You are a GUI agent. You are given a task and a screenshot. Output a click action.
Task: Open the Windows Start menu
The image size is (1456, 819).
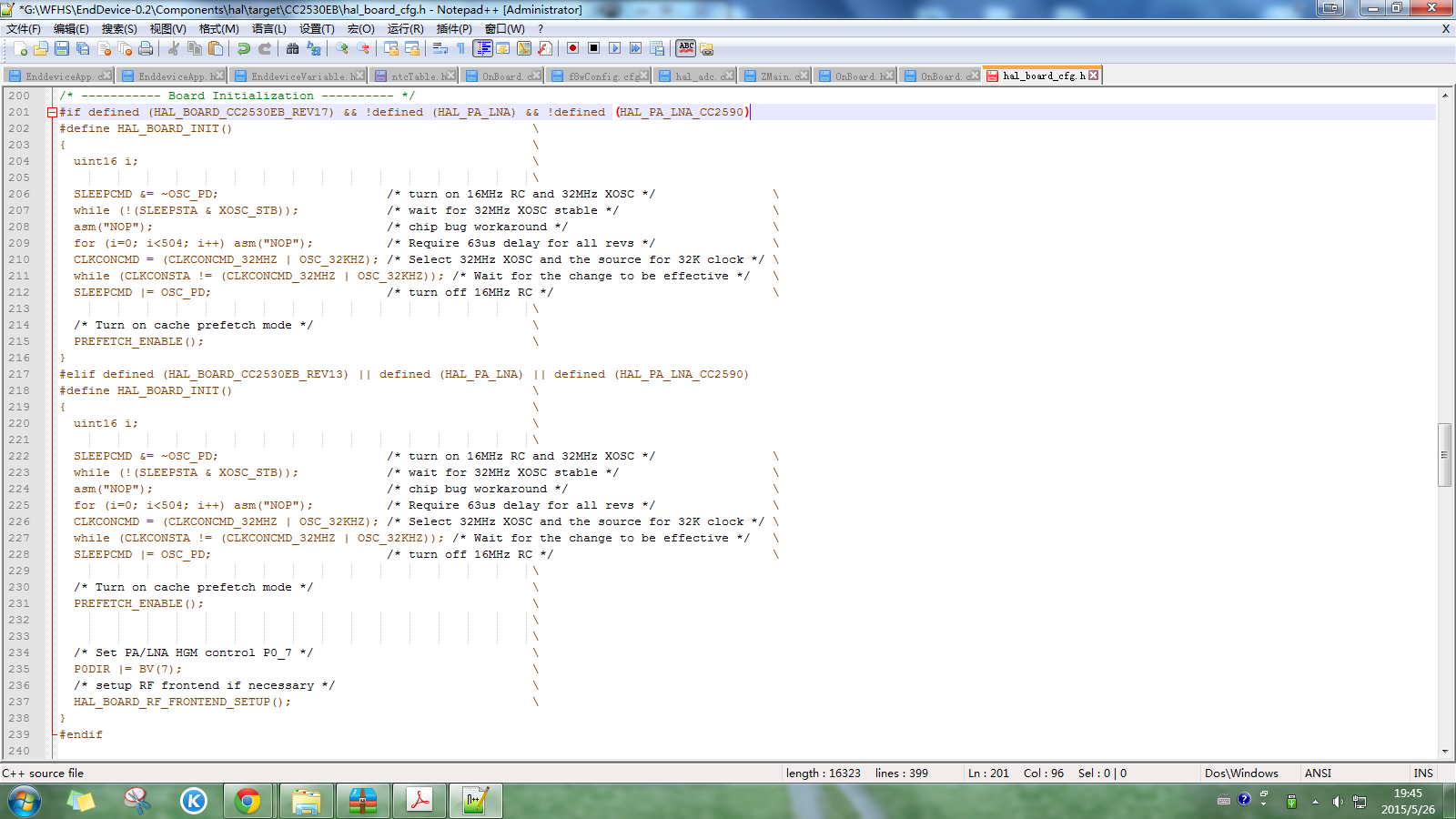(25, 801)
